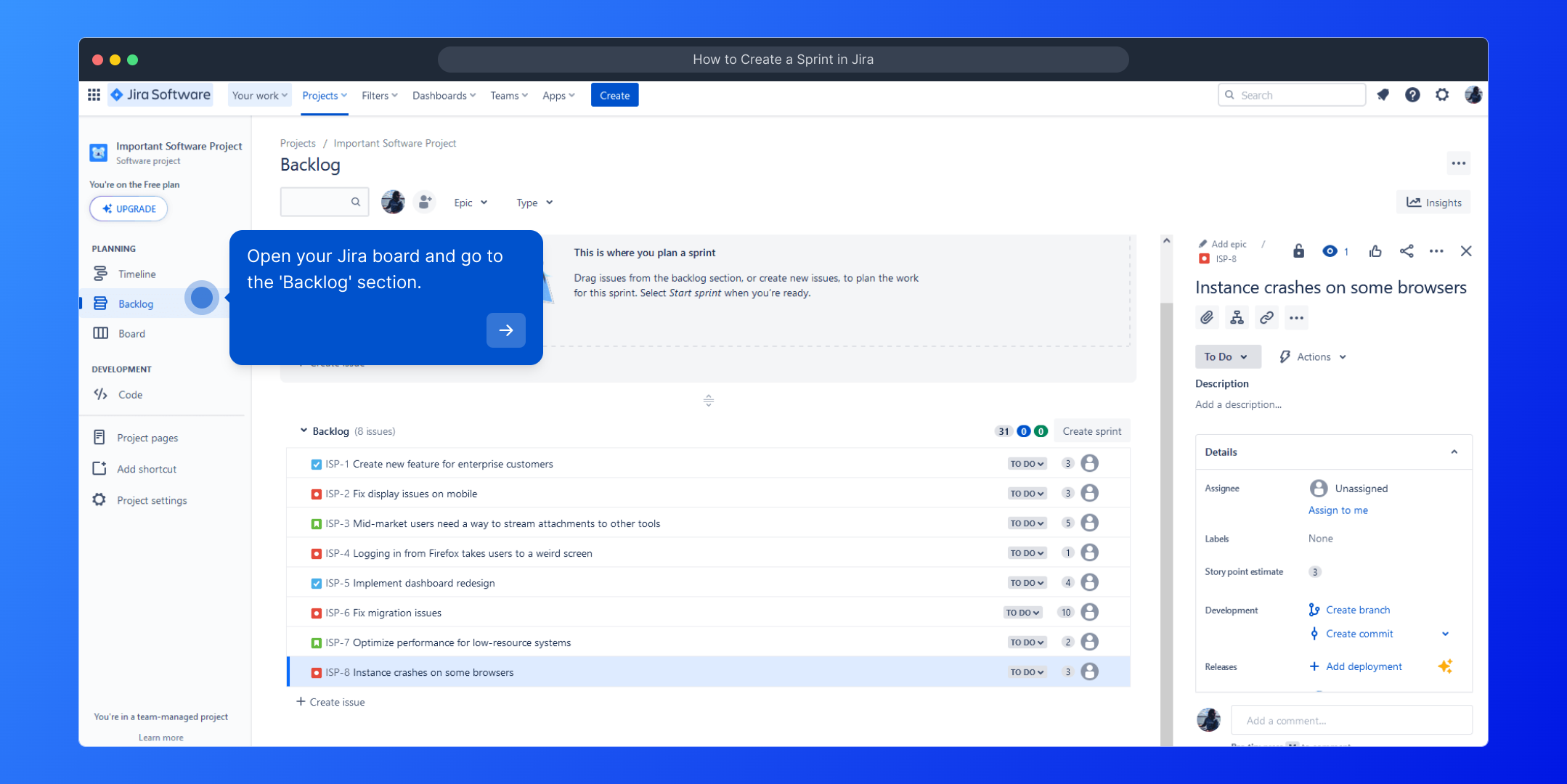Open the app switcher grid icon
Image resolution: width=1567 pixels, height=784 pixels.
[94, 95]
